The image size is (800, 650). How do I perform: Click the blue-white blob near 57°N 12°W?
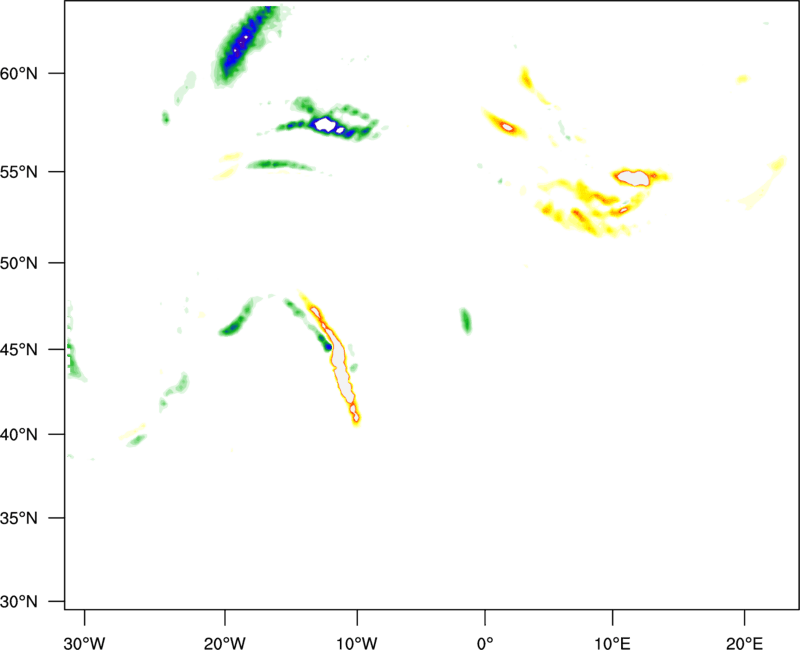(x=325, y=125)
